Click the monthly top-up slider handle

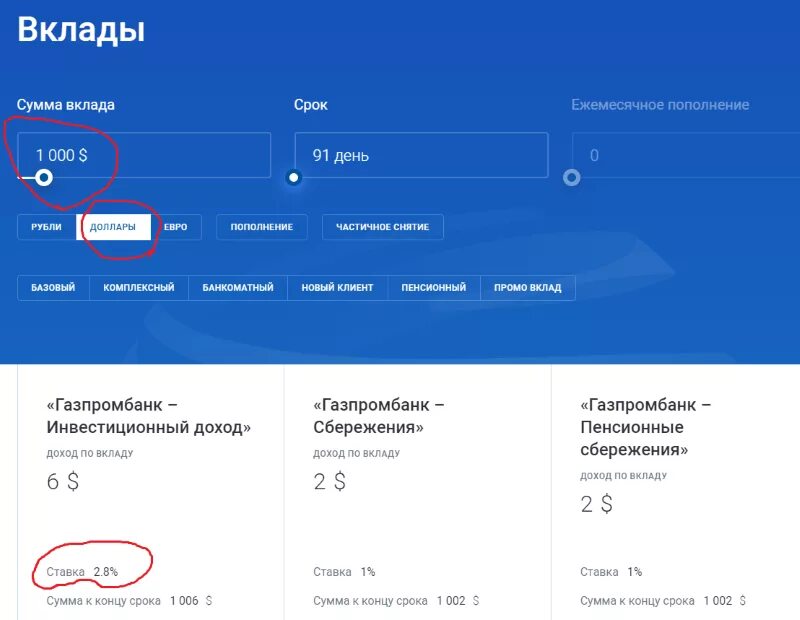coord(571,178)
